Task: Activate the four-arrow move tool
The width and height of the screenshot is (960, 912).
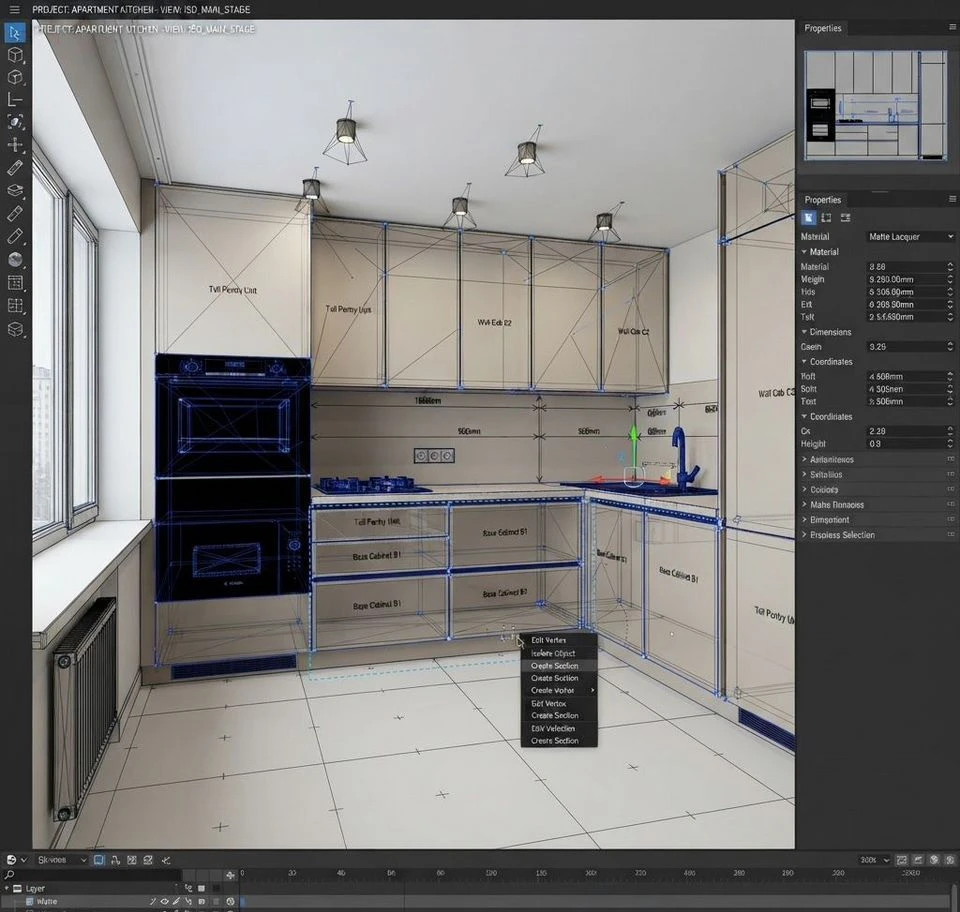Action: click(x=15, y=144)
